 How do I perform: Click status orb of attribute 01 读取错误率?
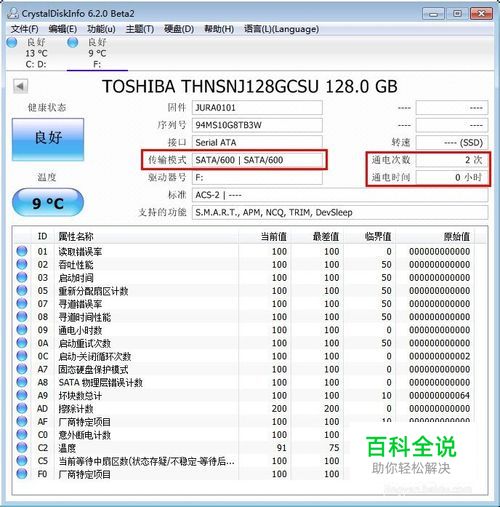pyautogui.click(x=22, y=251)
